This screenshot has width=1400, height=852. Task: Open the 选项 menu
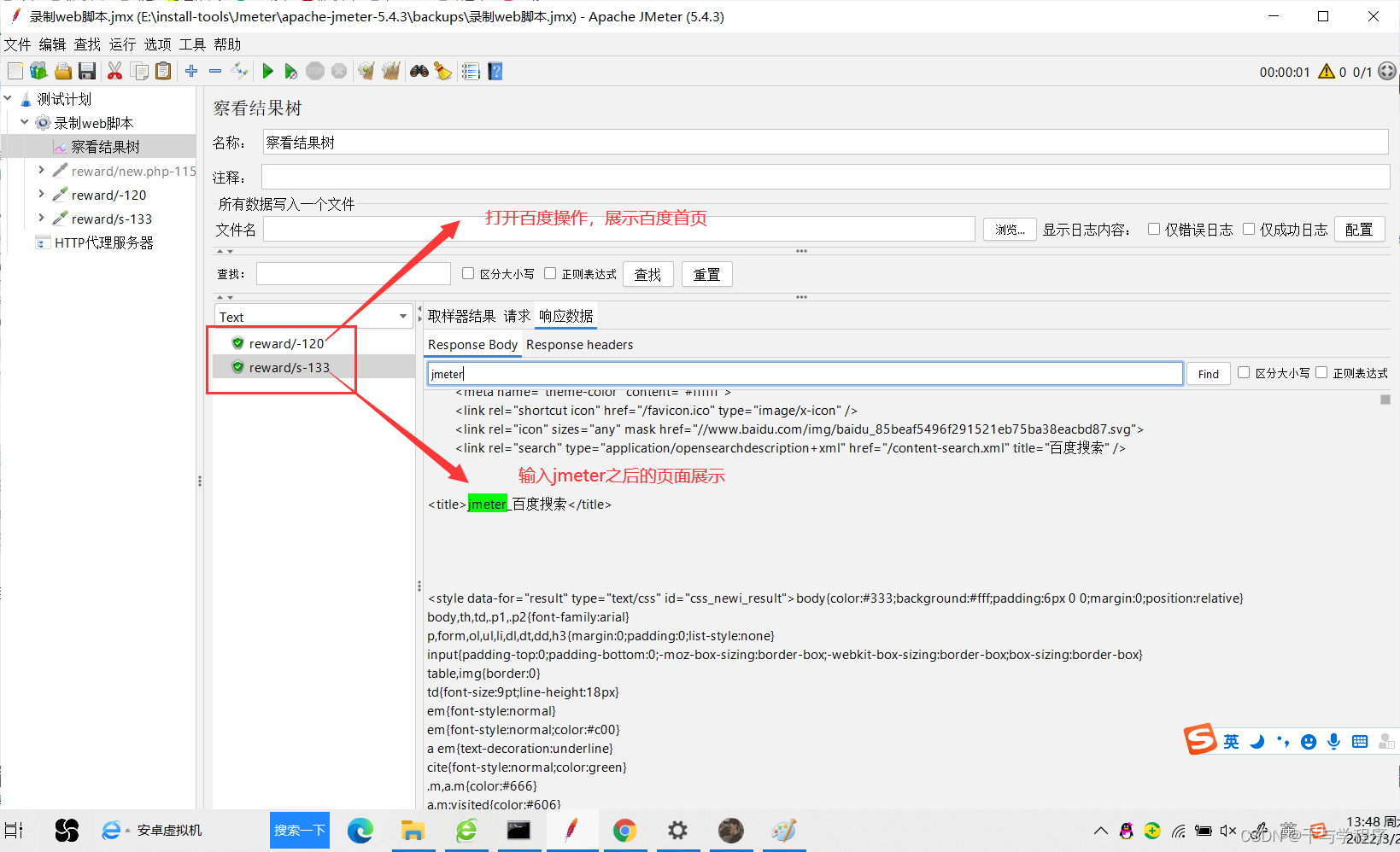tap(157, 44)
